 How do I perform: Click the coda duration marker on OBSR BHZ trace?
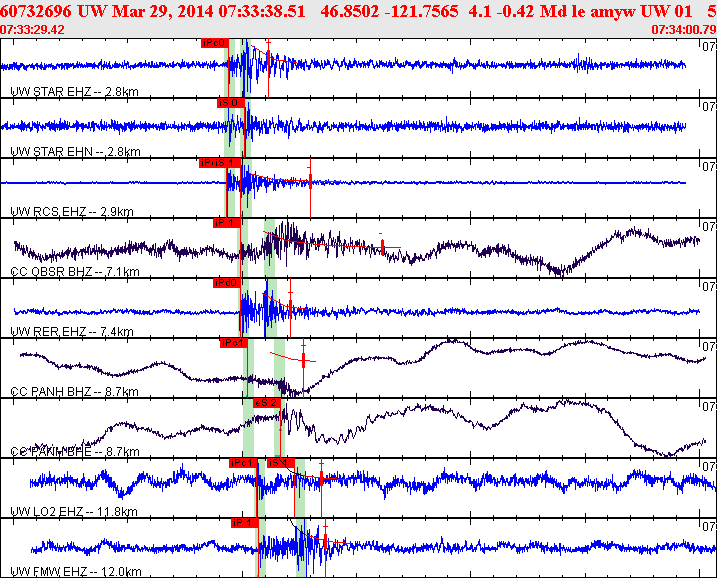point(383,247)
